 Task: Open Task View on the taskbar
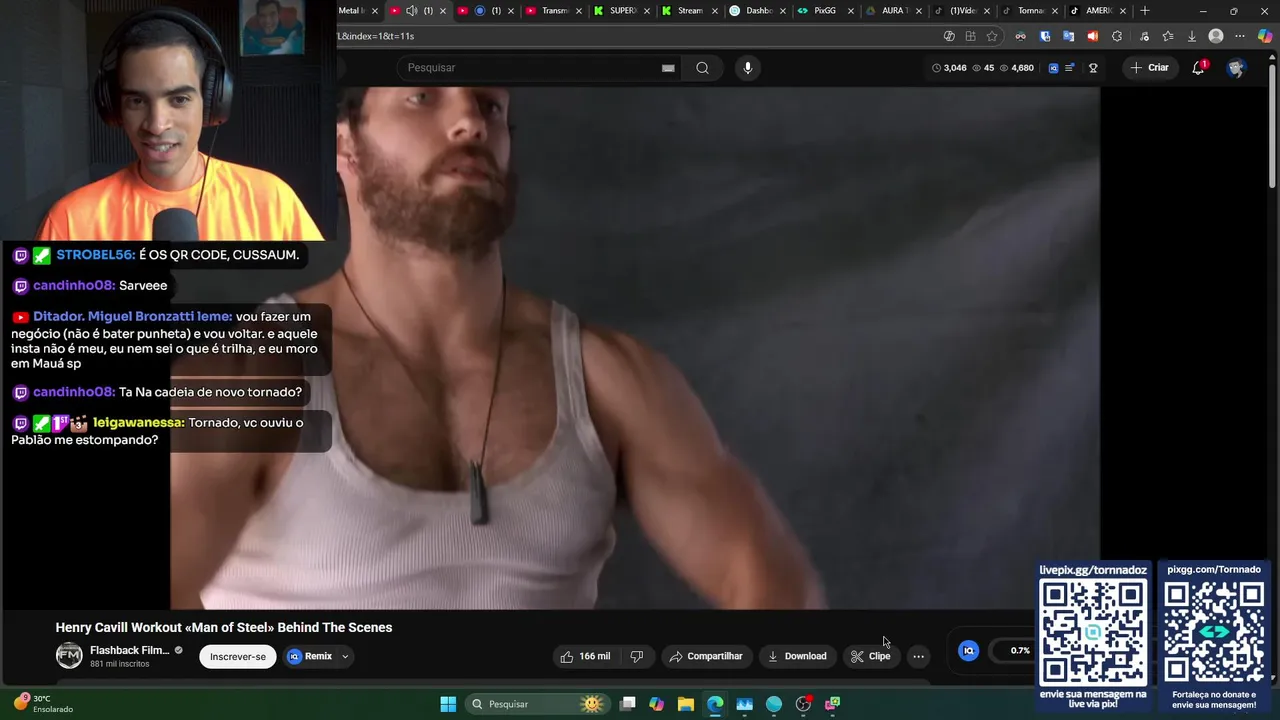click(627, 704)
